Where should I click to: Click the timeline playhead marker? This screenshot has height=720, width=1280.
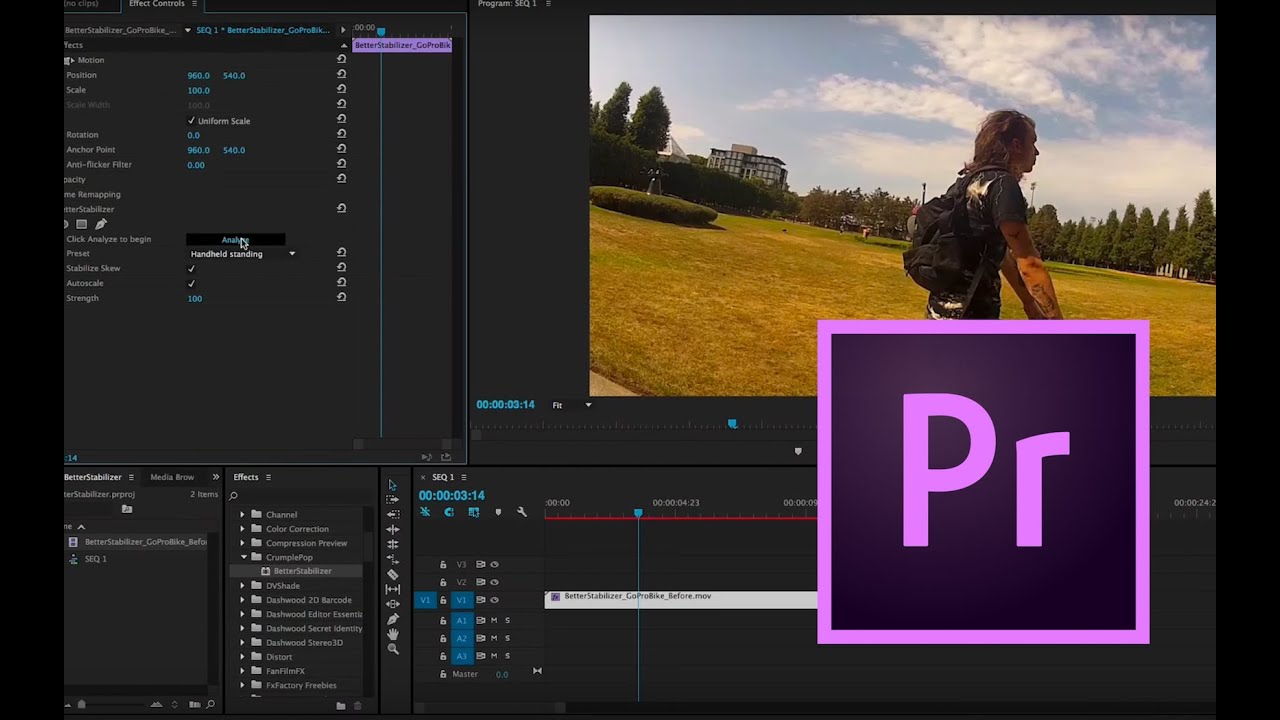point(638,513)
